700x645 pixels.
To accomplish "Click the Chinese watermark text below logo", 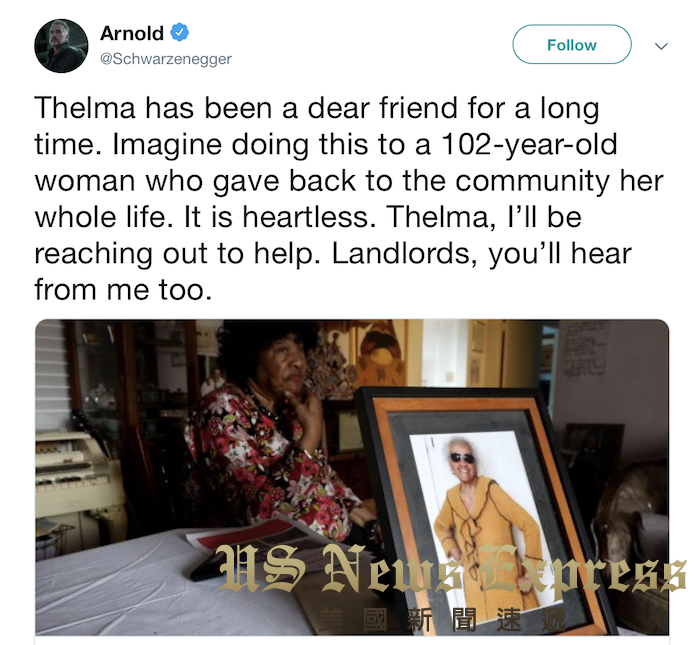I will (442, 619).
